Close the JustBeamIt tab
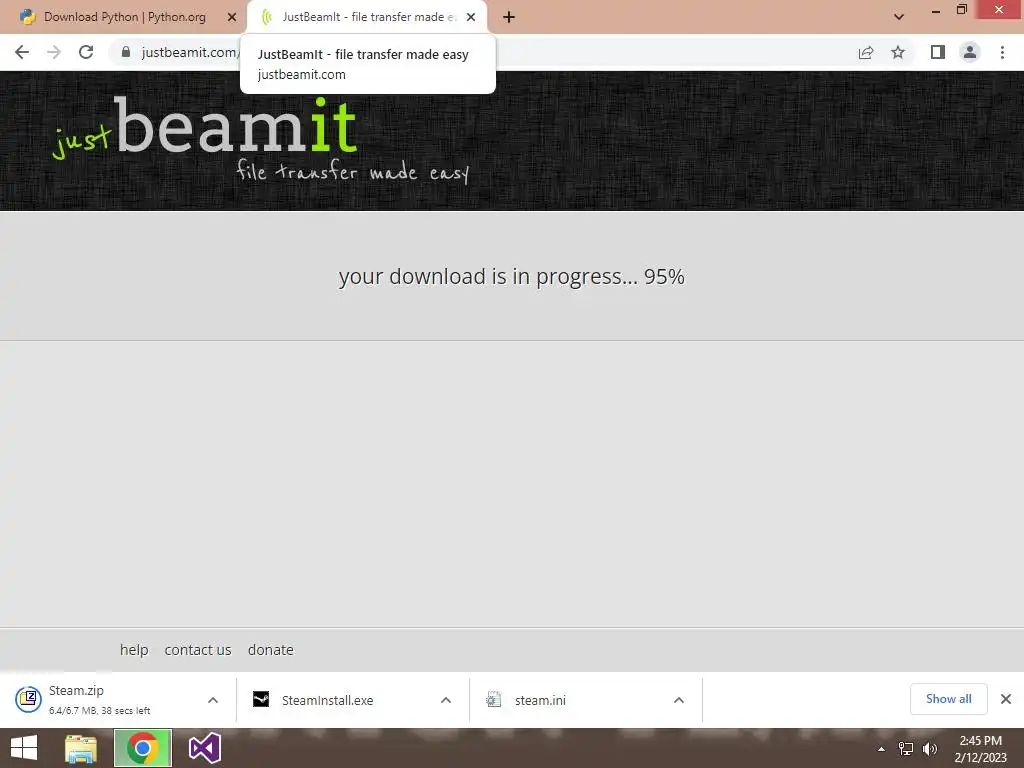Screen dimensions: 1024x768 [471, 17]
